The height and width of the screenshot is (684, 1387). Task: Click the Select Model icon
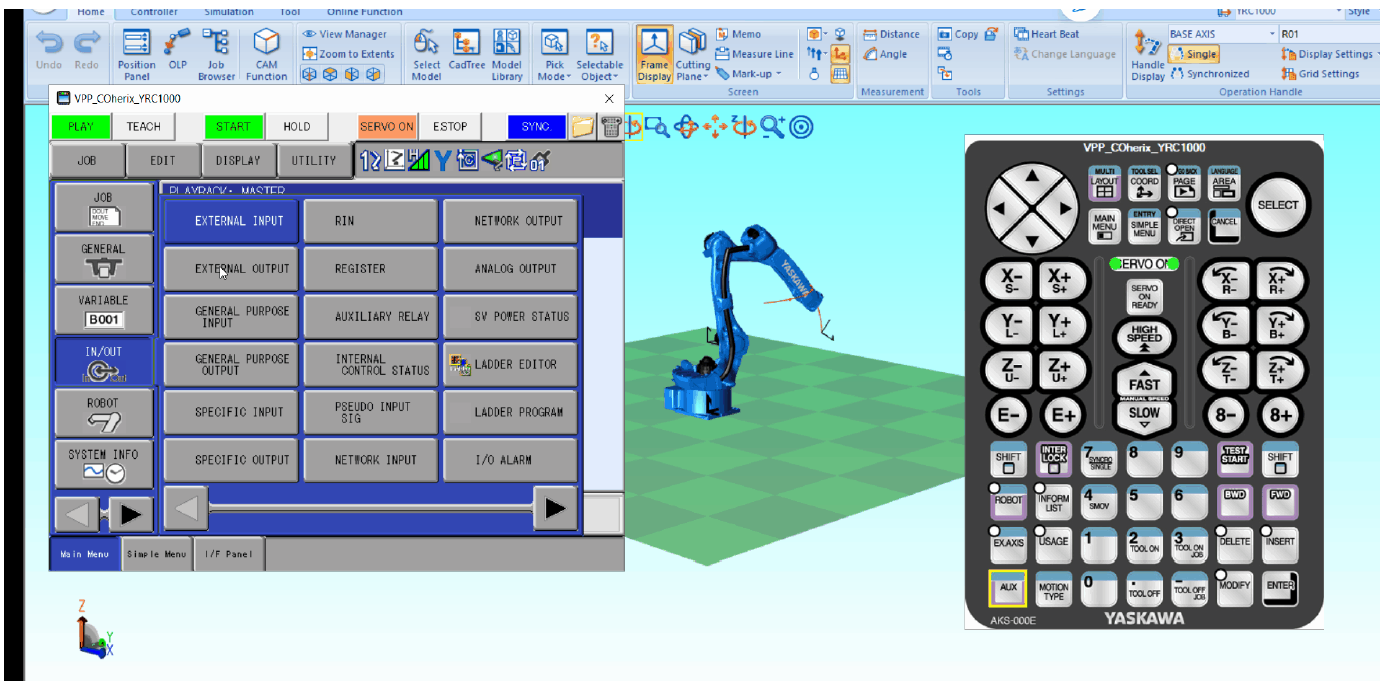pos(426,54)
